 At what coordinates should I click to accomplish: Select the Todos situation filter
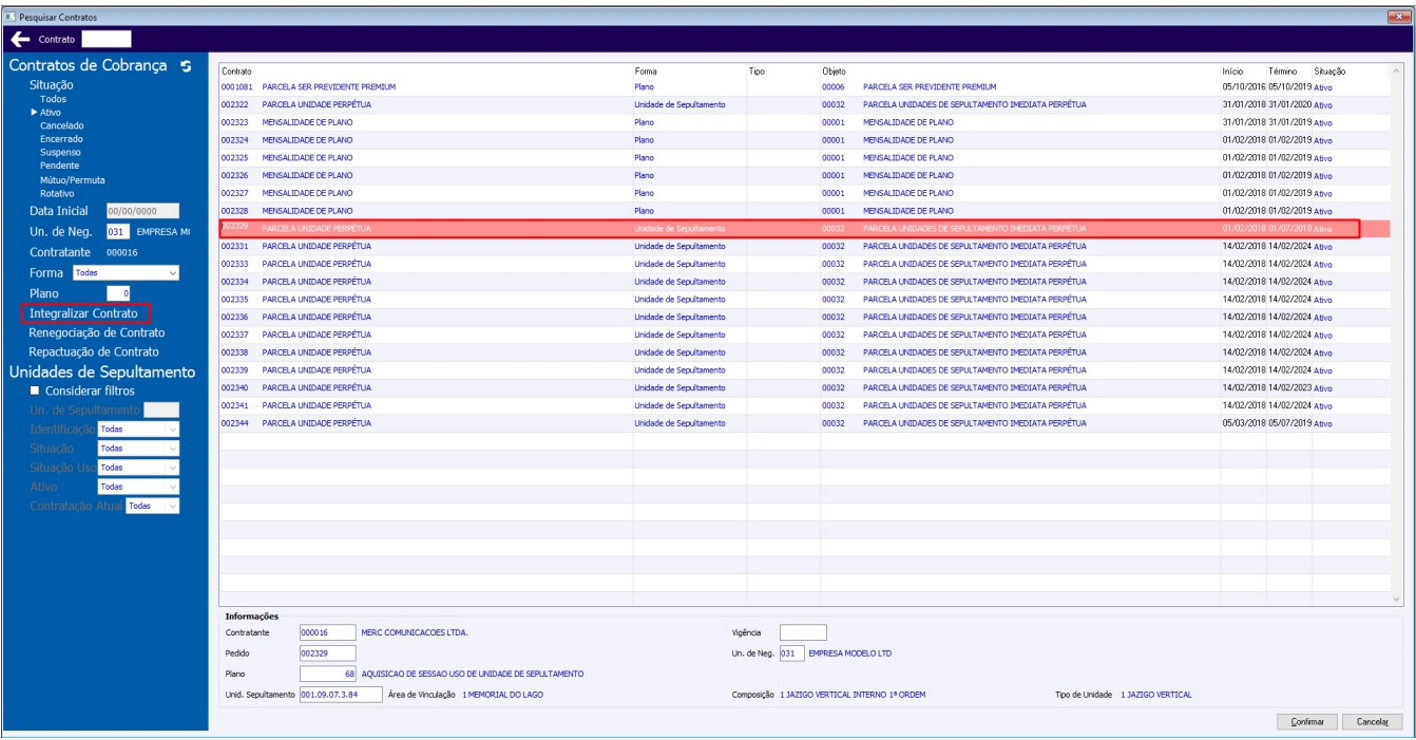[53, 100]
